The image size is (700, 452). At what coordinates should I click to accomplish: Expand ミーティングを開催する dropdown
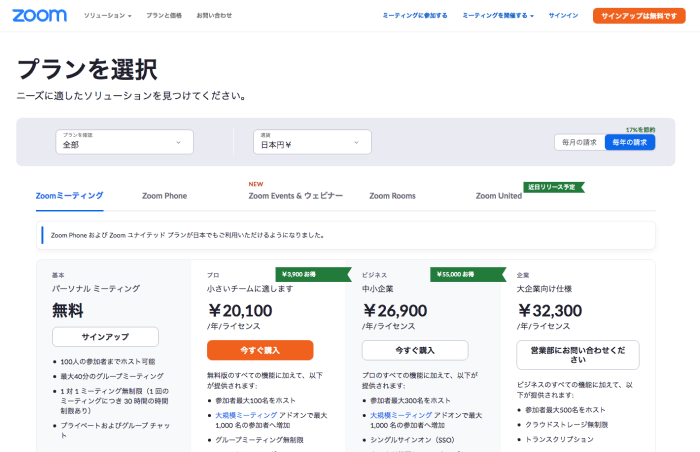(498, 16)
